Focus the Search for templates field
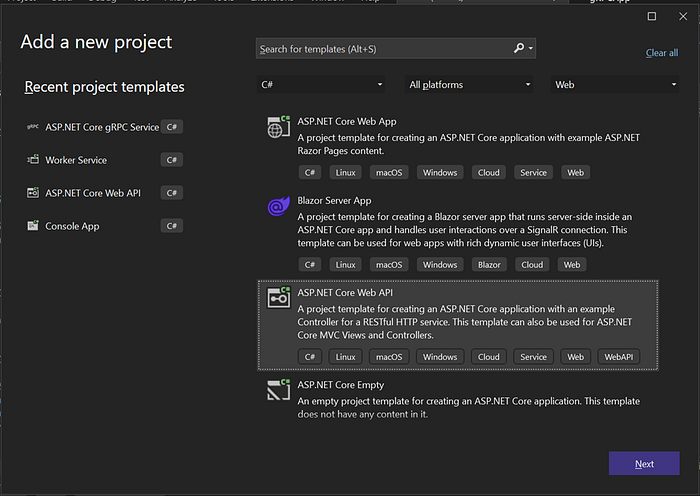Screen dimensions: 700x496 396,48
